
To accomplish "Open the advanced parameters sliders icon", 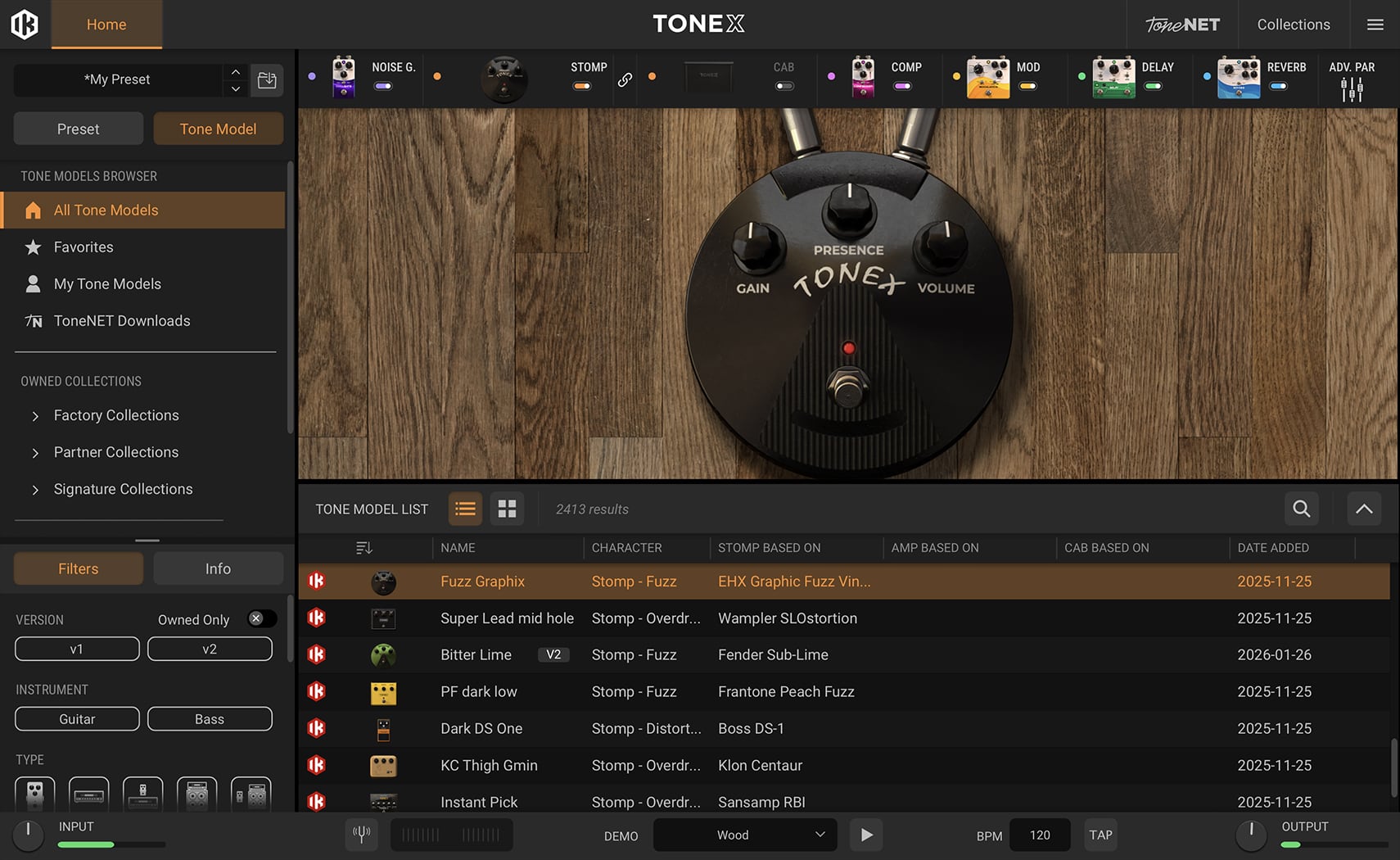I will point(1352,89).
